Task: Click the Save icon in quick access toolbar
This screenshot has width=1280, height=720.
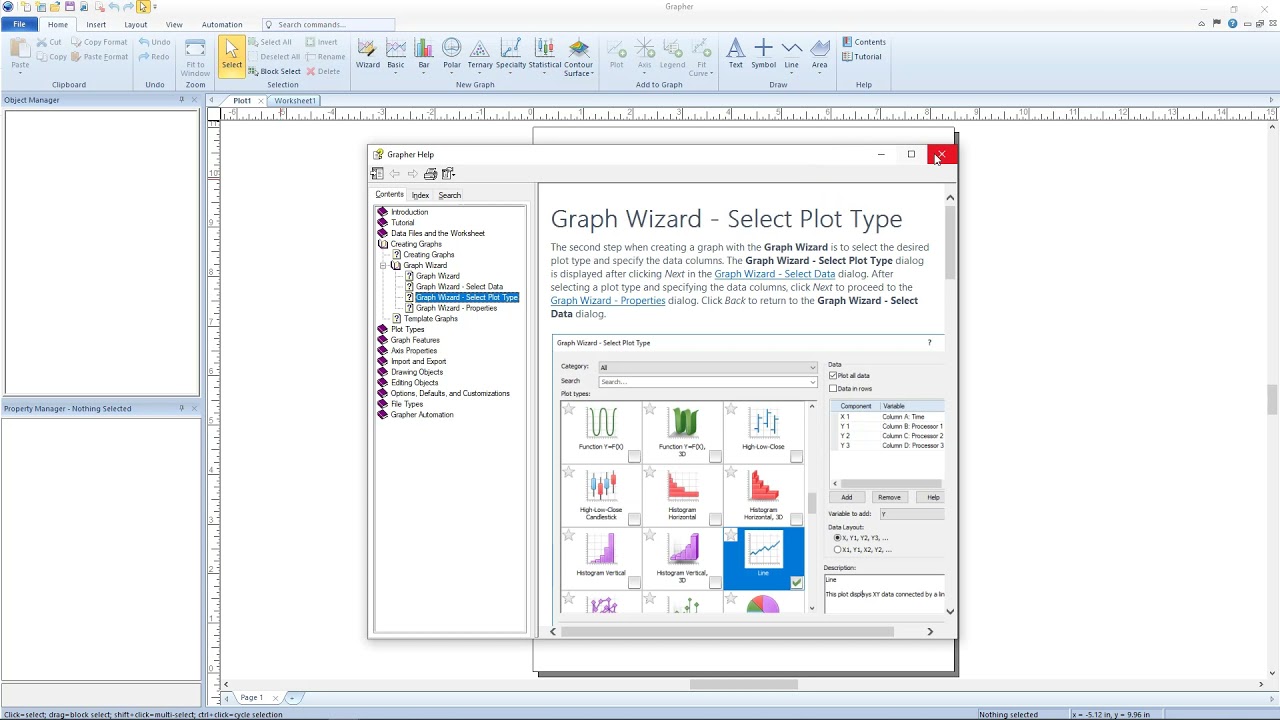Action: [x=70, y=7]
